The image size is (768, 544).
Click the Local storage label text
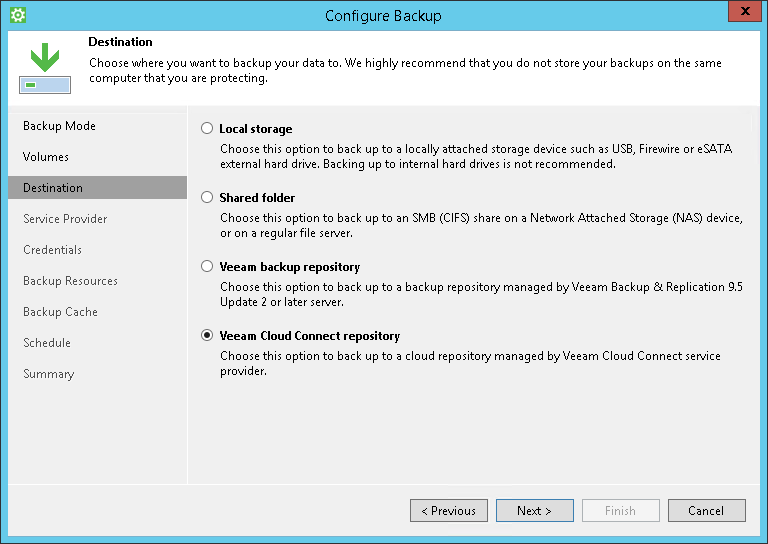point(256,129)
